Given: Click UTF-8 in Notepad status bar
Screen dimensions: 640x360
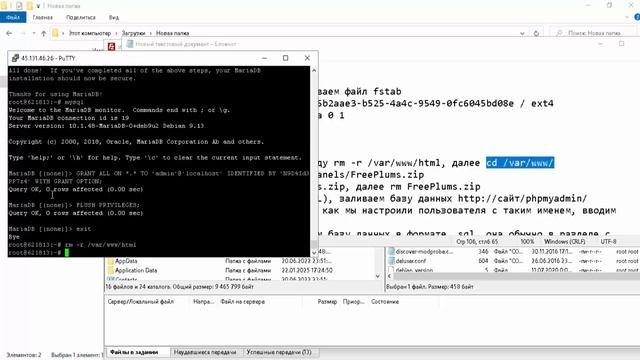Looking at the screenshot, I should pos(608,242).
